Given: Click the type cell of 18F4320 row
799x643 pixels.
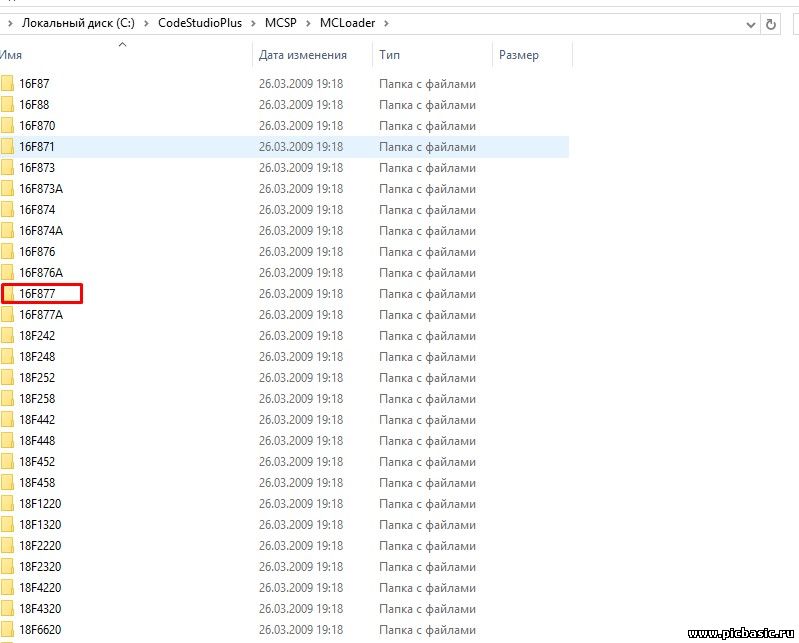Looking at the screenshot, I should (x=428, y=609).
